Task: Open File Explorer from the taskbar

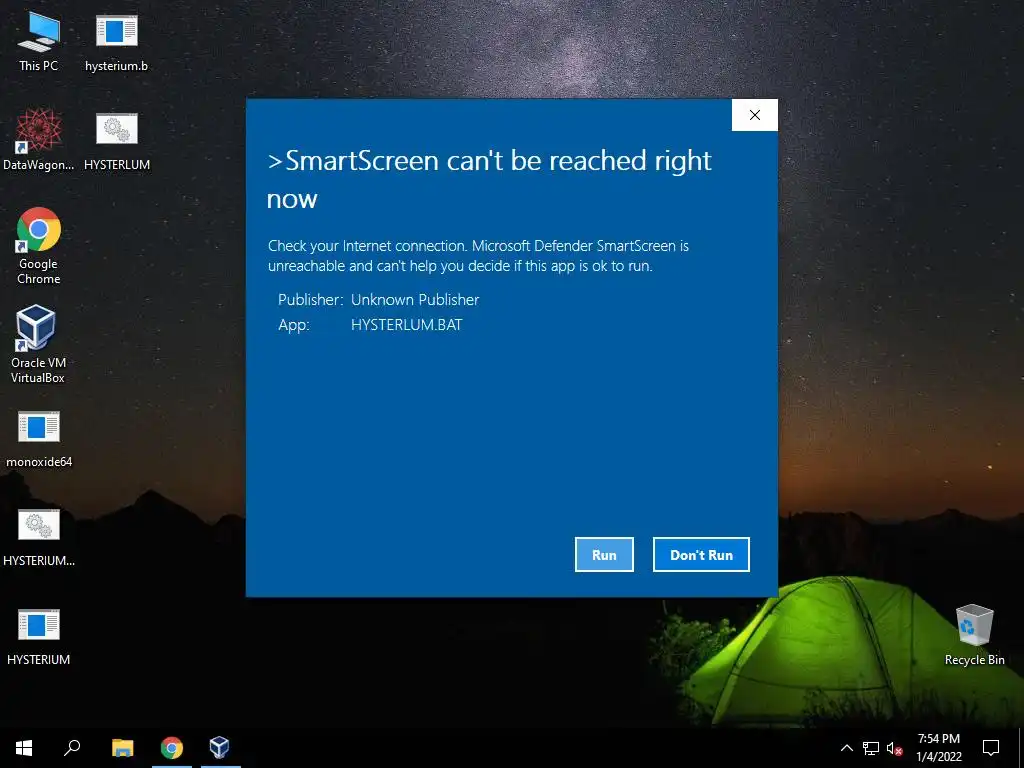Action: (122, 748)
